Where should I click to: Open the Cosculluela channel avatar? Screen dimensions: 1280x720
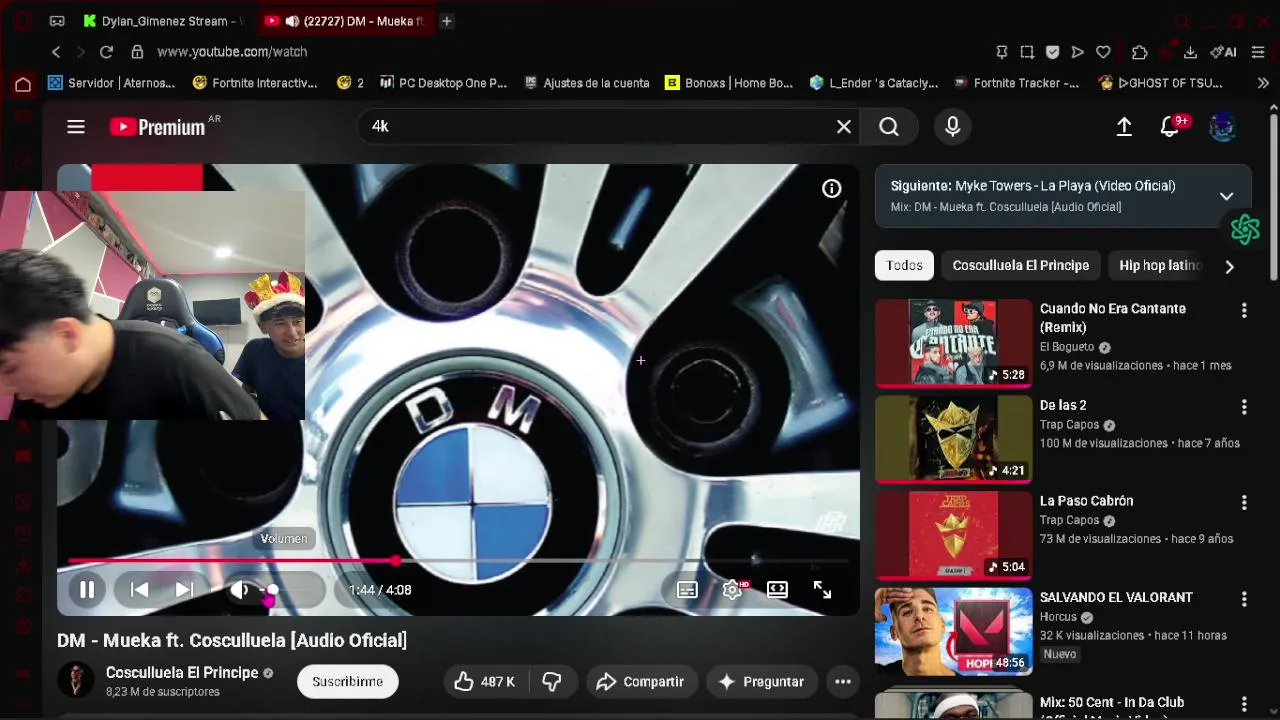point(75,680)
